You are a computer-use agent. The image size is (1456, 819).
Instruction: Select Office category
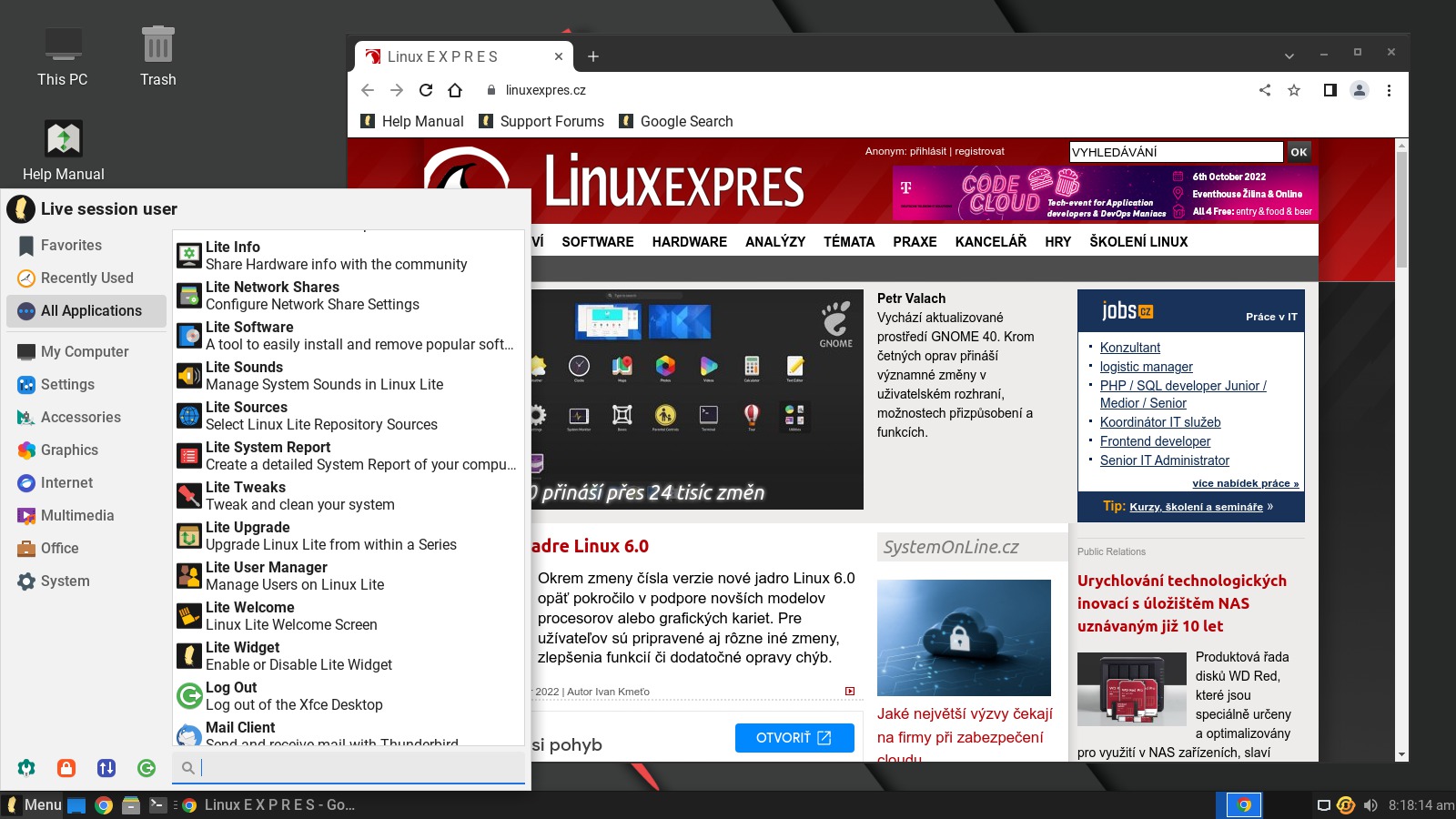(86, 549)
